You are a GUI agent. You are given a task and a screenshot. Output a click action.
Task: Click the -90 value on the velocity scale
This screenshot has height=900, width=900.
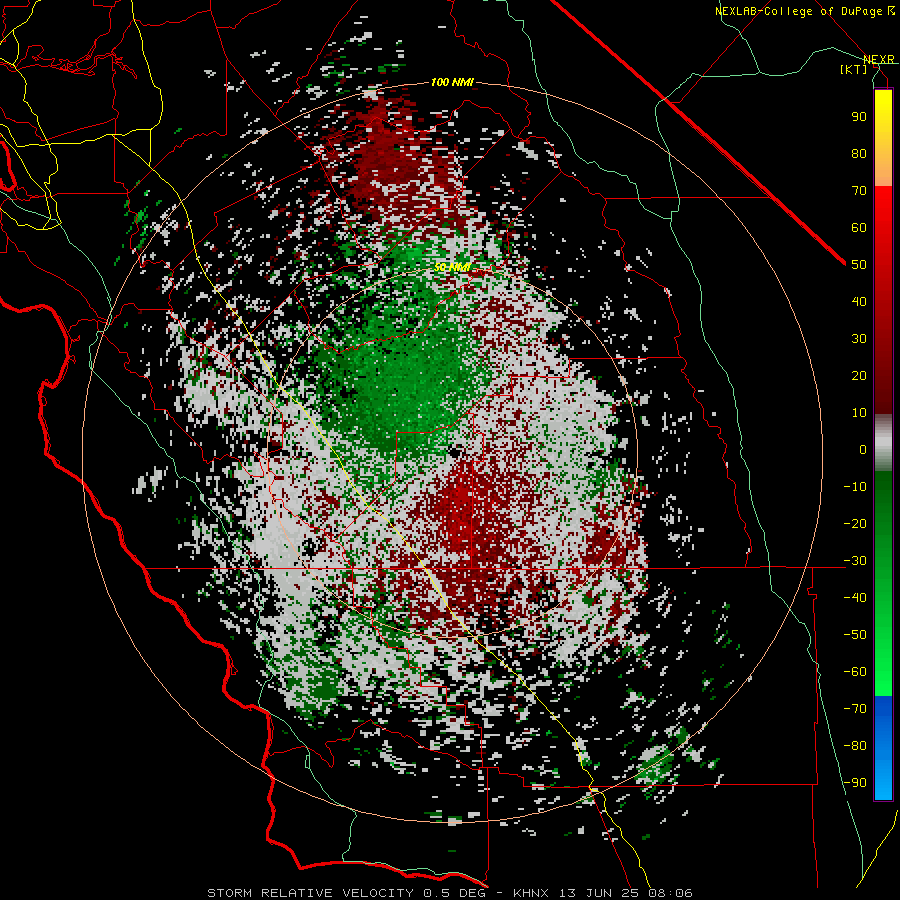point(855,783)
